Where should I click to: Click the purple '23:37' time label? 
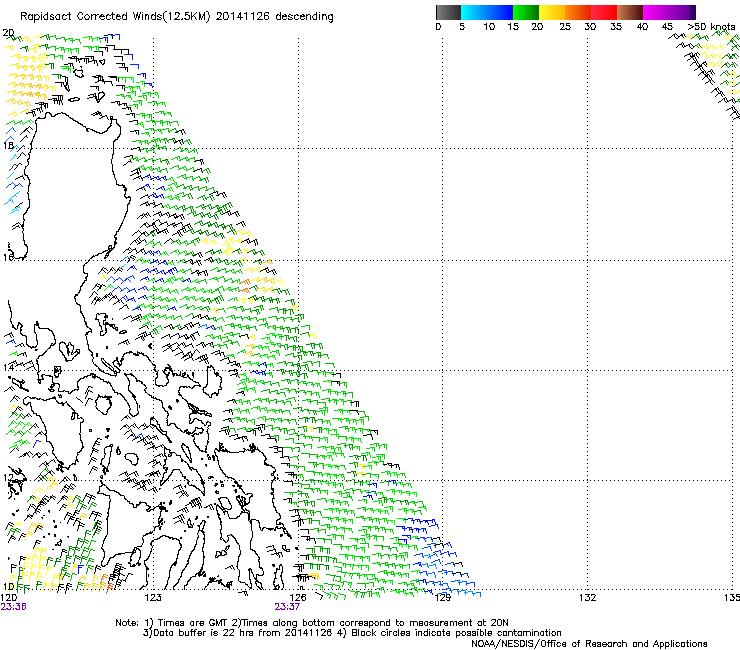click(x=287, y=607)
